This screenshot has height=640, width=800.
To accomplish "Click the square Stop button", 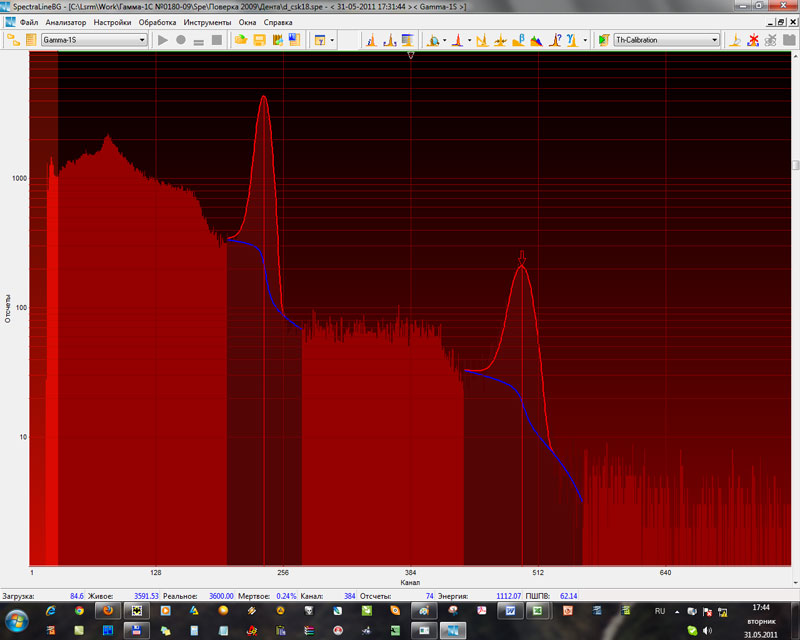I will pos(216,40).
